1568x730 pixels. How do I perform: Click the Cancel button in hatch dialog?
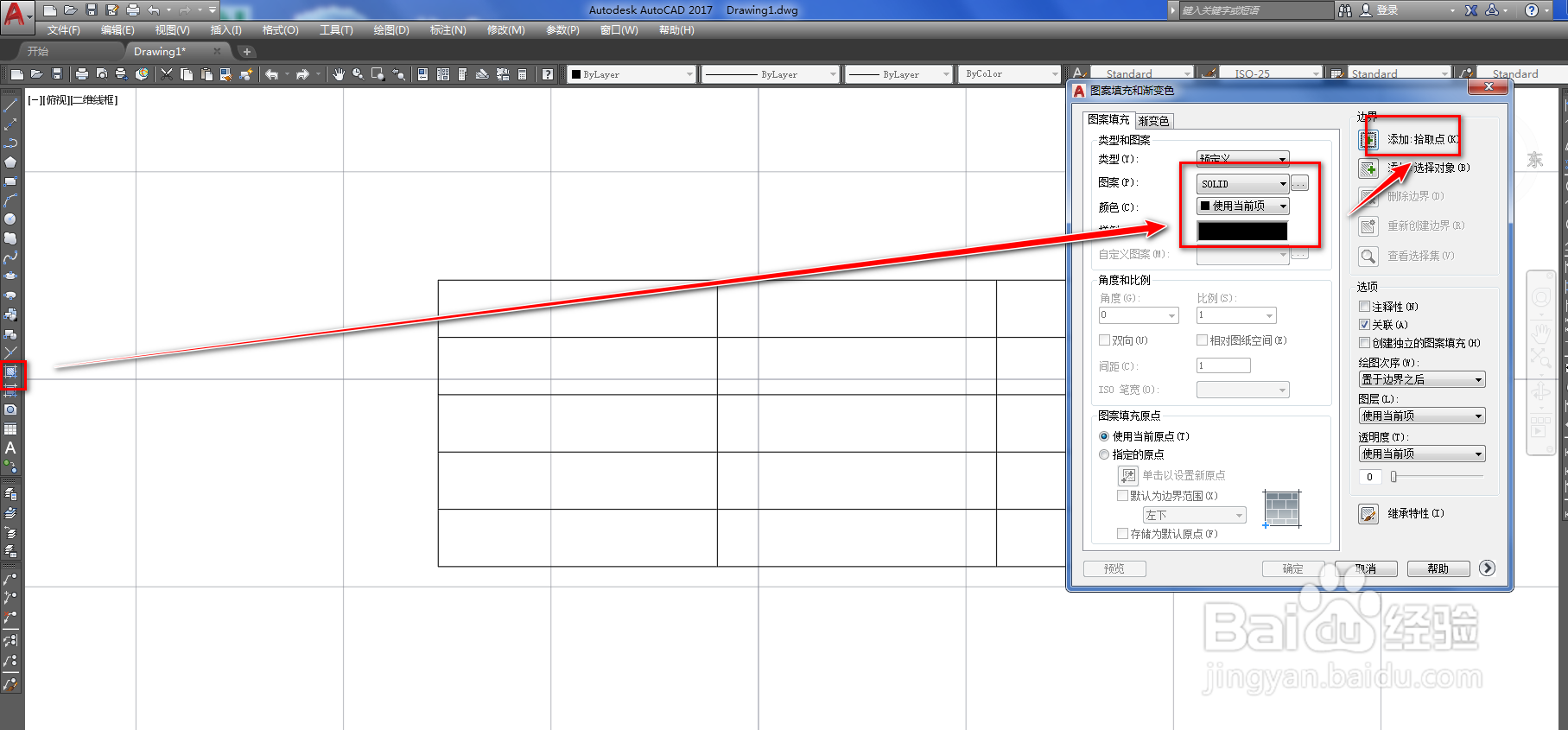tap(1366, 568)
